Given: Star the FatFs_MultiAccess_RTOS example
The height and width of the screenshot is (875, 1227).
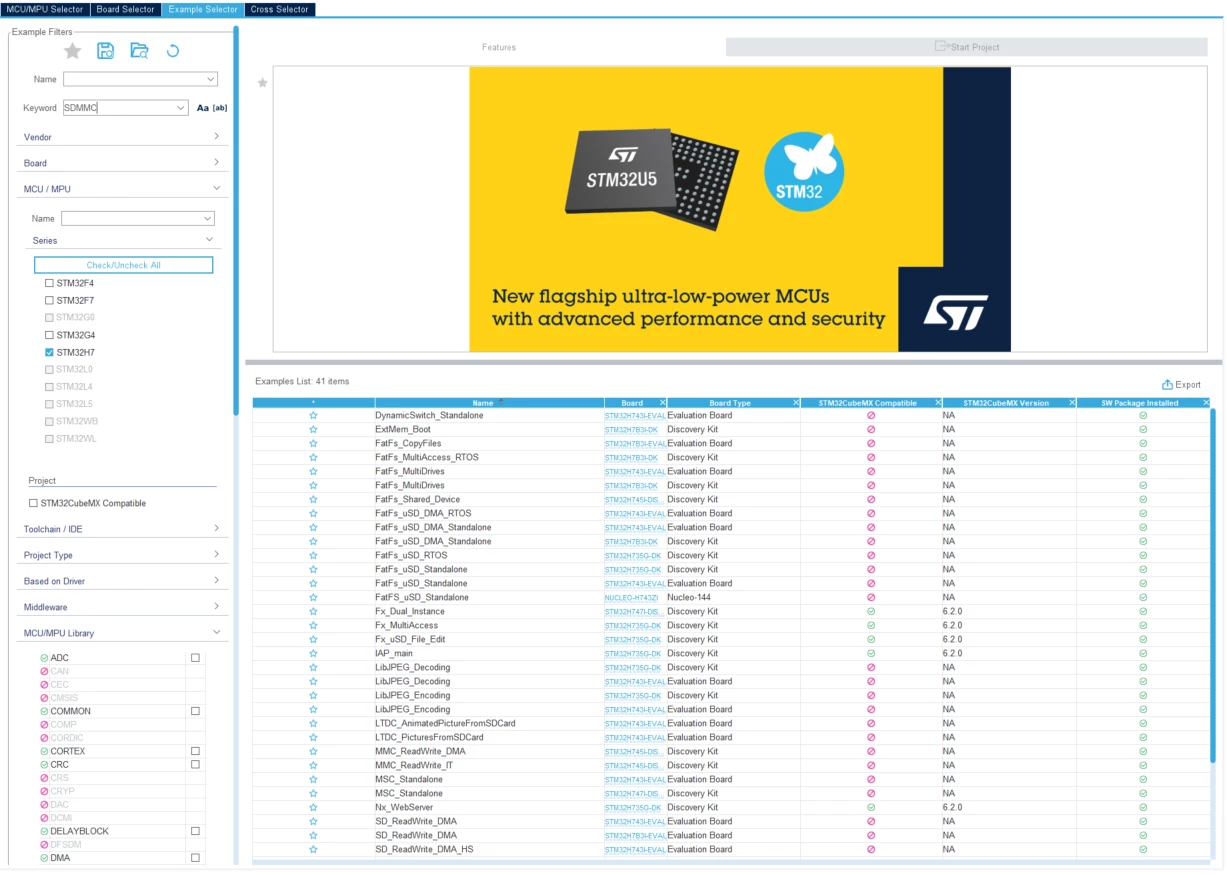Looking at the screenshot, I should point(313,457).
